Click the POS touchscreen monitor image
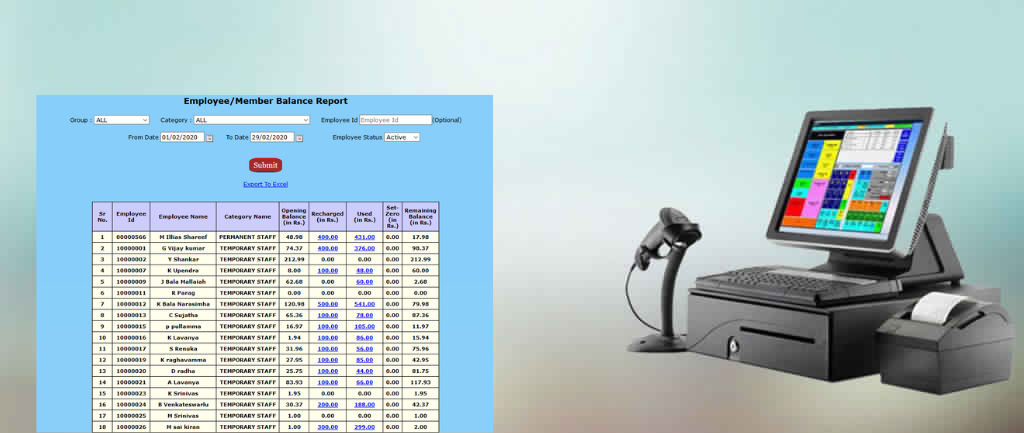Screen dimensions: 1024x433 852,182
